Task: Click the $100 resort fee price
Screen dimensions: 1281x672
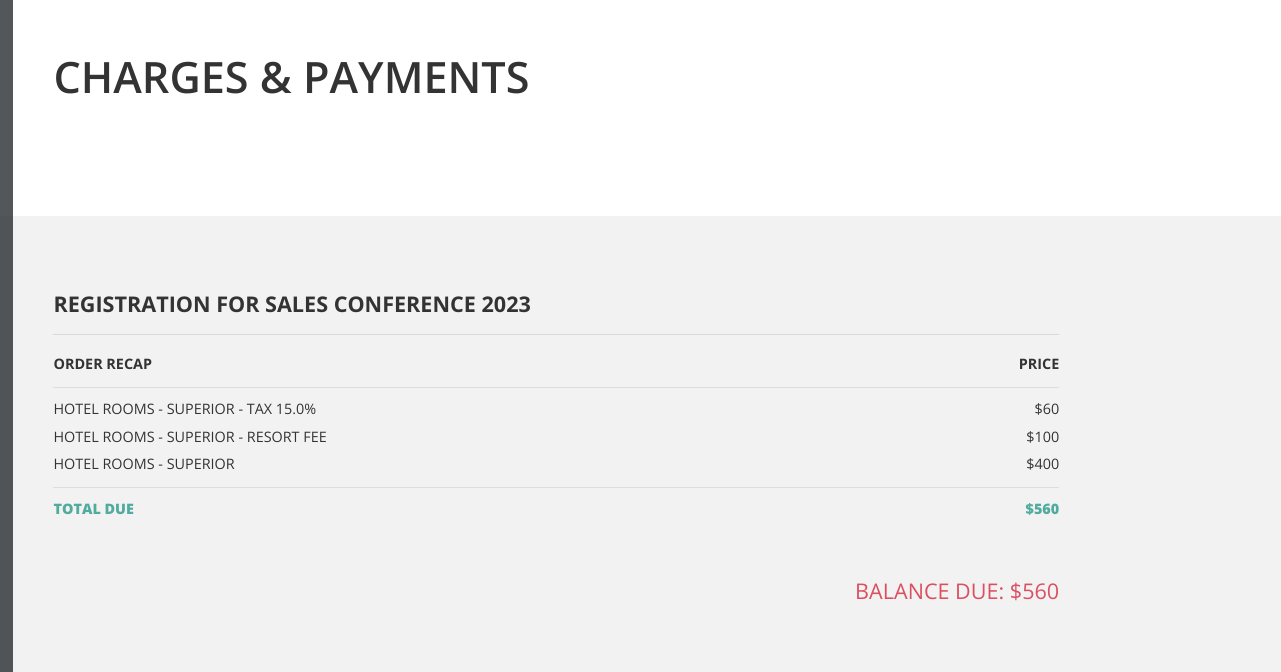Action: pyautogui.click(x=1042, y=437)
